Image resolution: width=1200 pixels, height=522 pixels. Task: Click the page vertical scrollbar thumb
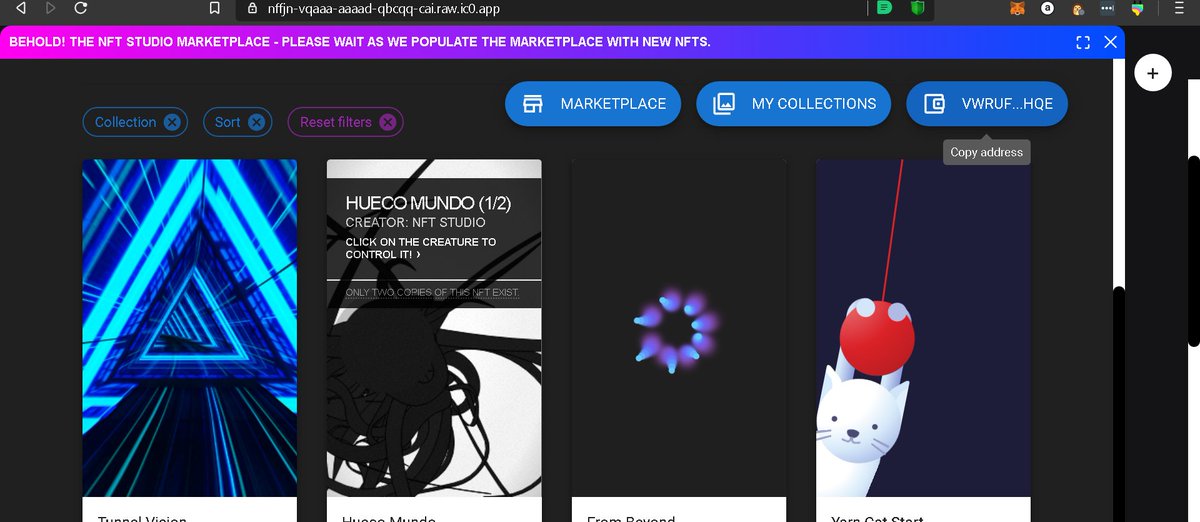pyautogui.click(x=1193, y=250)
